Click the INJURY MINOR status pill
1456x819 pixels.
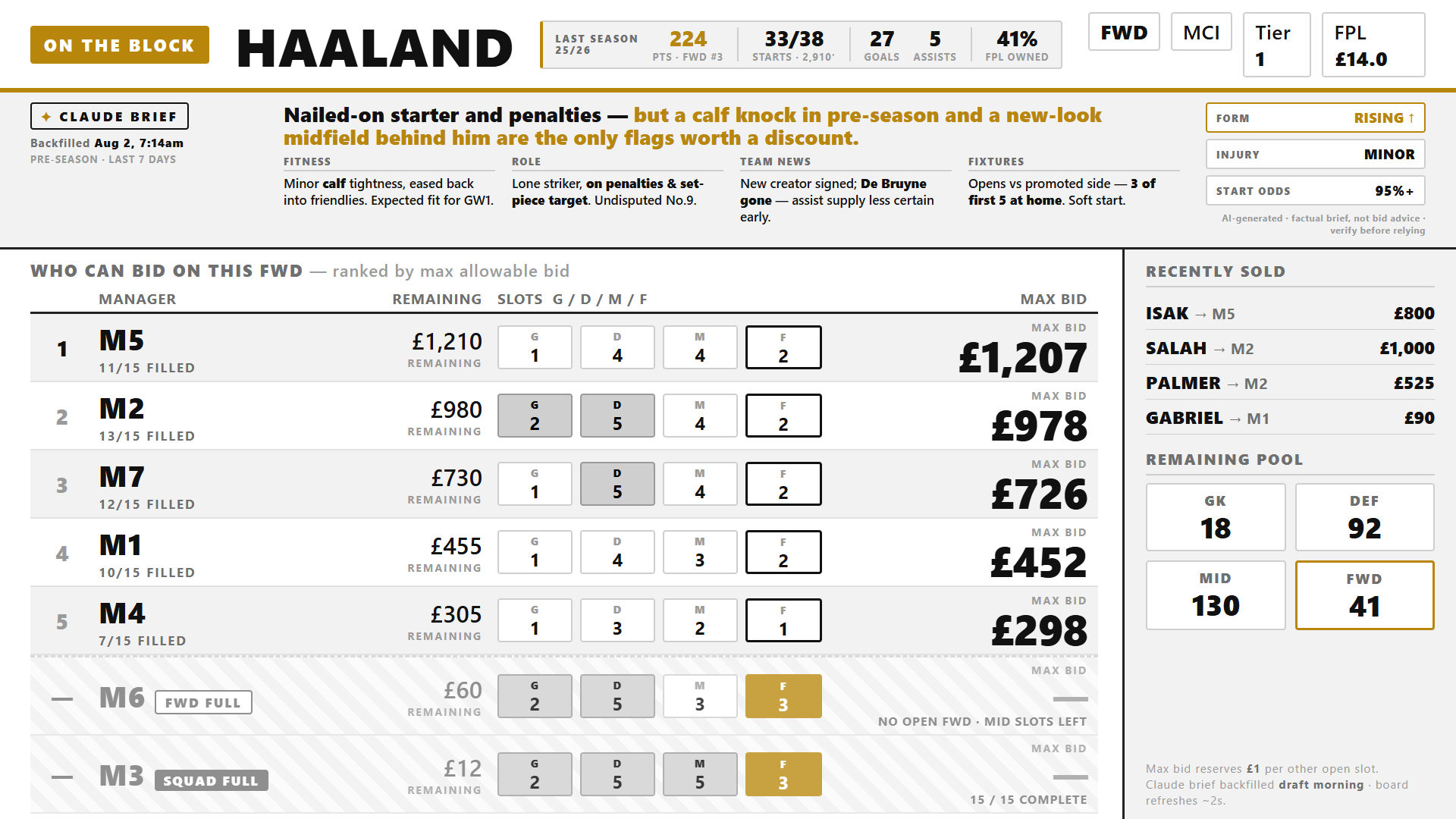(1316, 154)
